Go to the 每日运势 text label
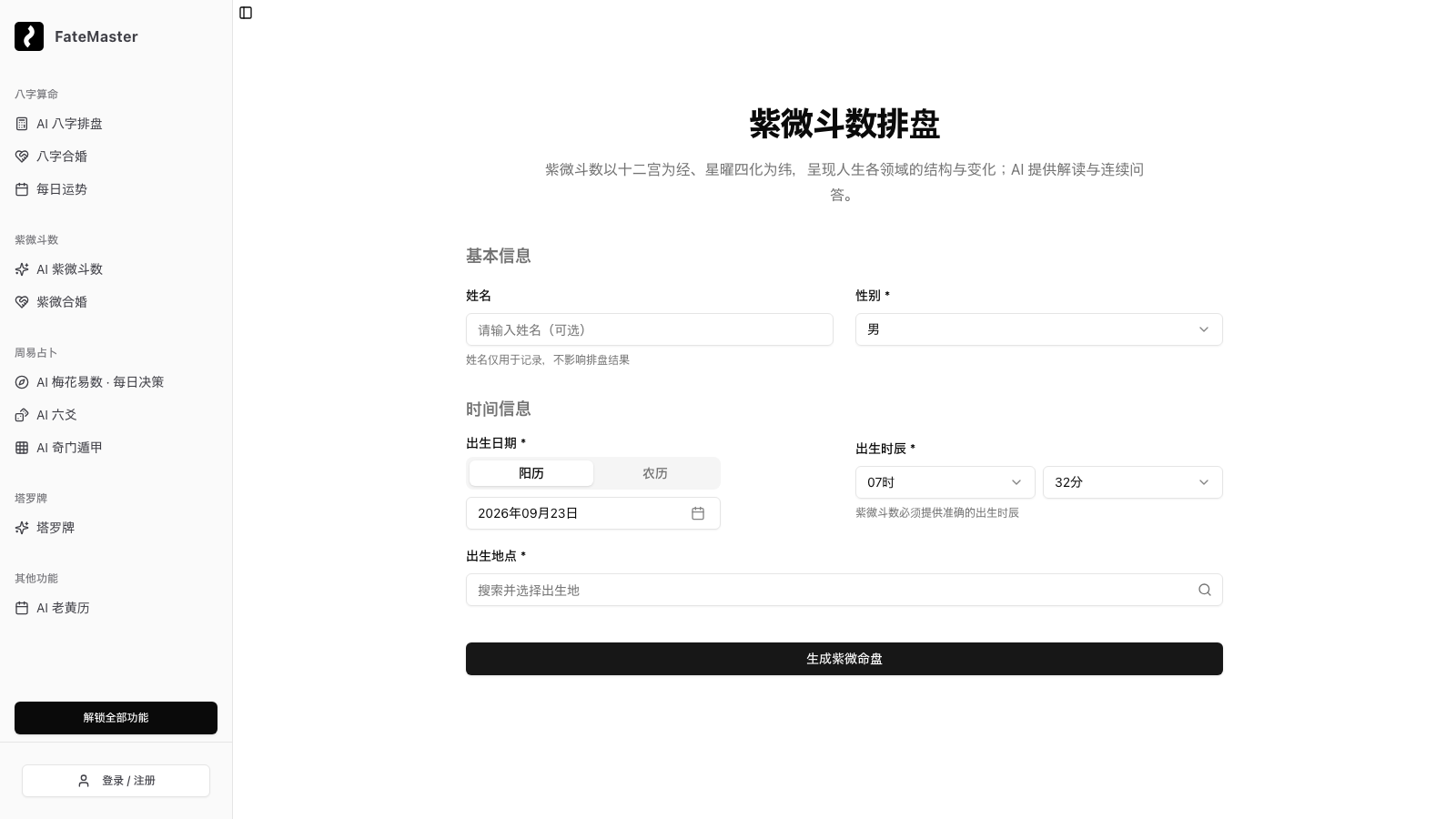Image resolution: width=1456 pixels, height=819 pixels. coord(62,189)
